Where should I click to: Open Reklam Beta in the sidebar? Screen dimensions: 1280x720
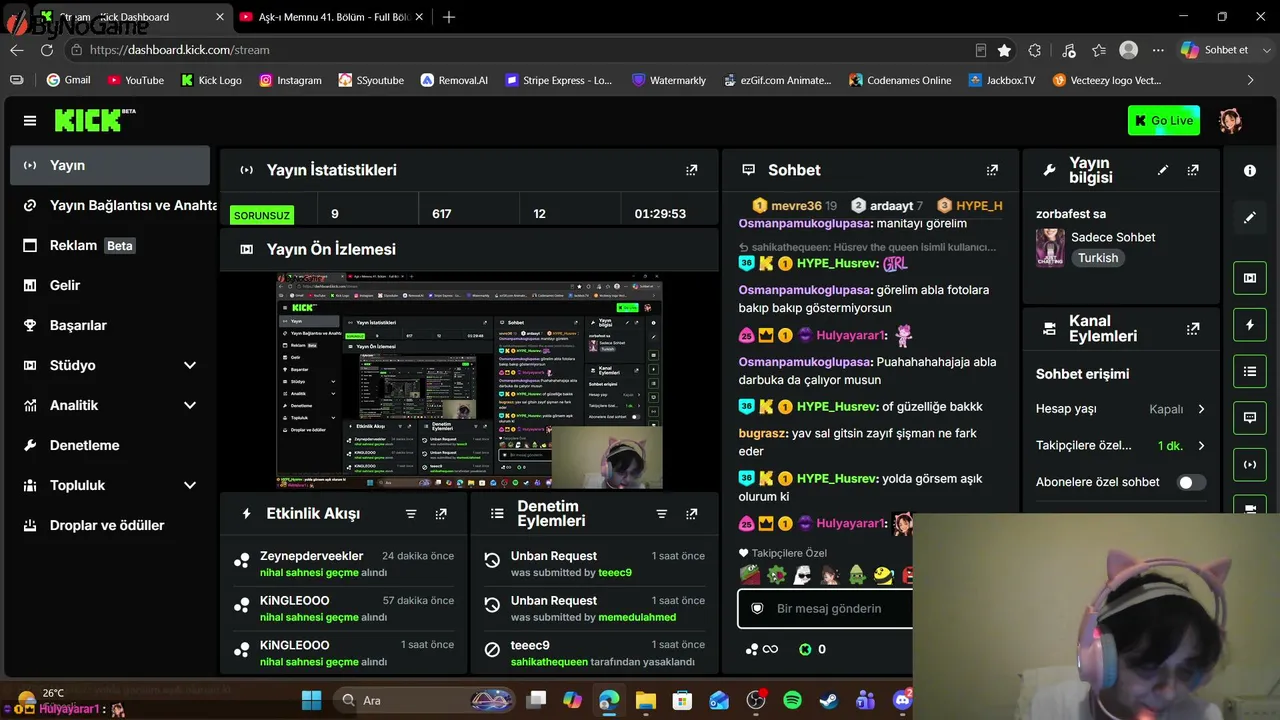coord(110,245)
